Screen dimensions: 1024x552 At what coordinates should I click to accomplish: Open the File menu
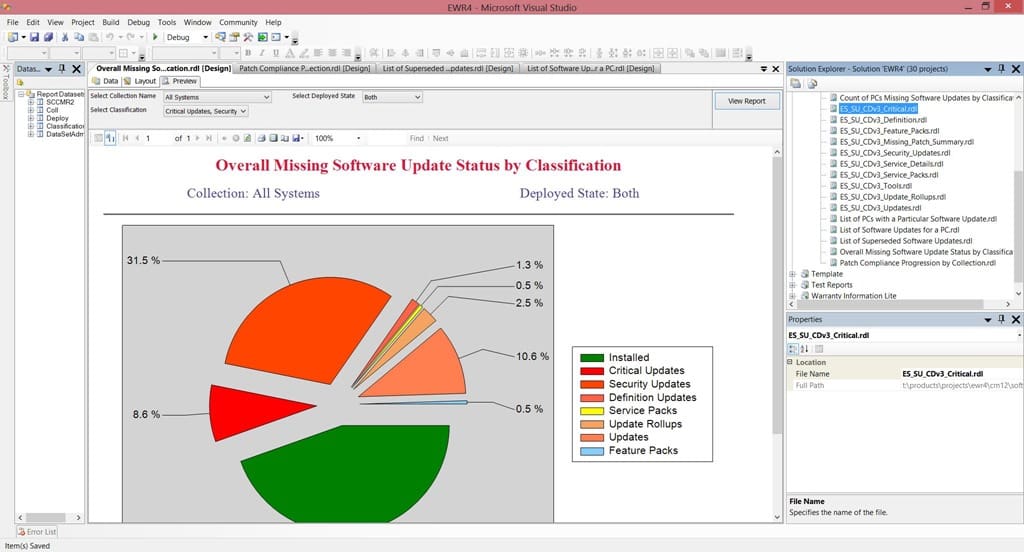pos(12,22)
